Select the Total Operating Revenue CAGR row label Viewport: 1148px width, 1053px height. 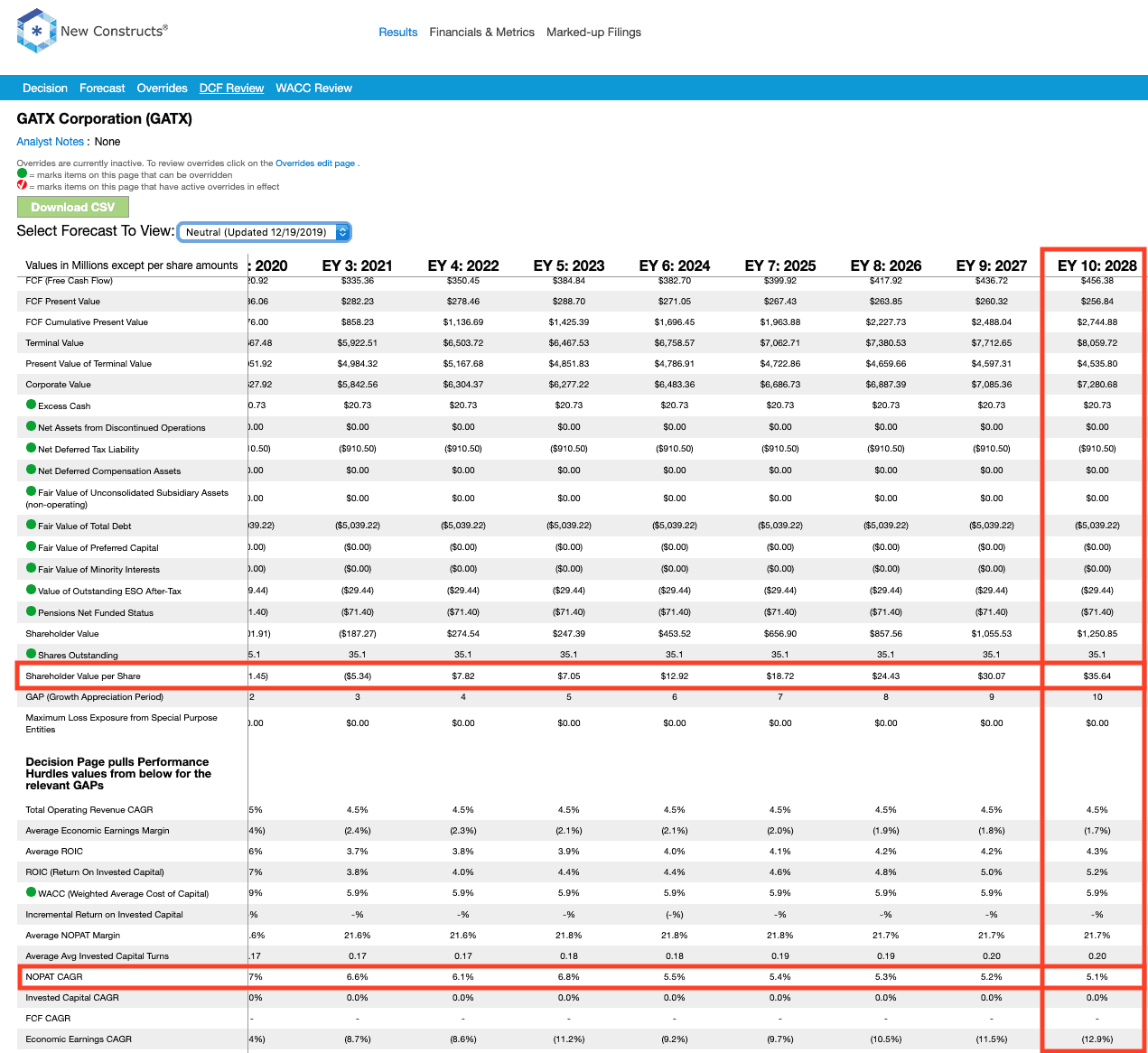89,809
